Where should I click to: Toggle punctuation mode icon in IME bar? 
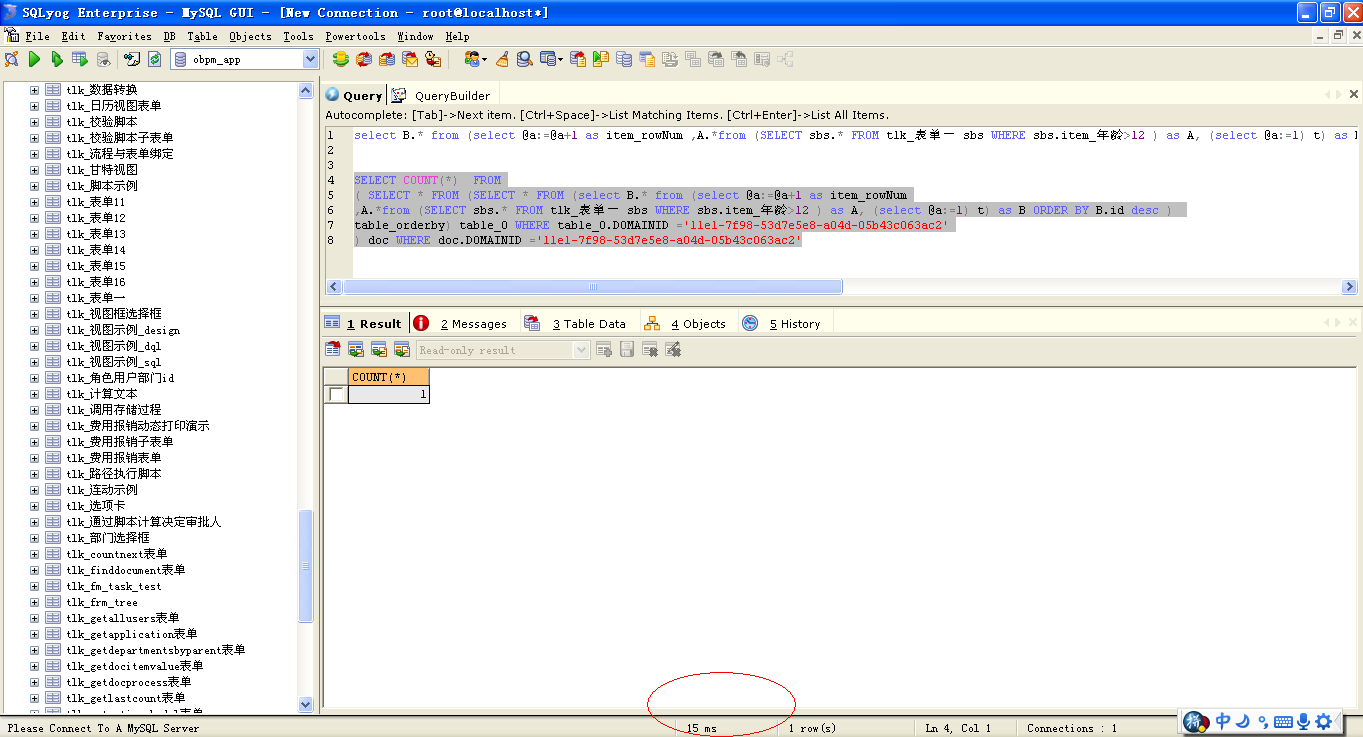coord(1263,722)
